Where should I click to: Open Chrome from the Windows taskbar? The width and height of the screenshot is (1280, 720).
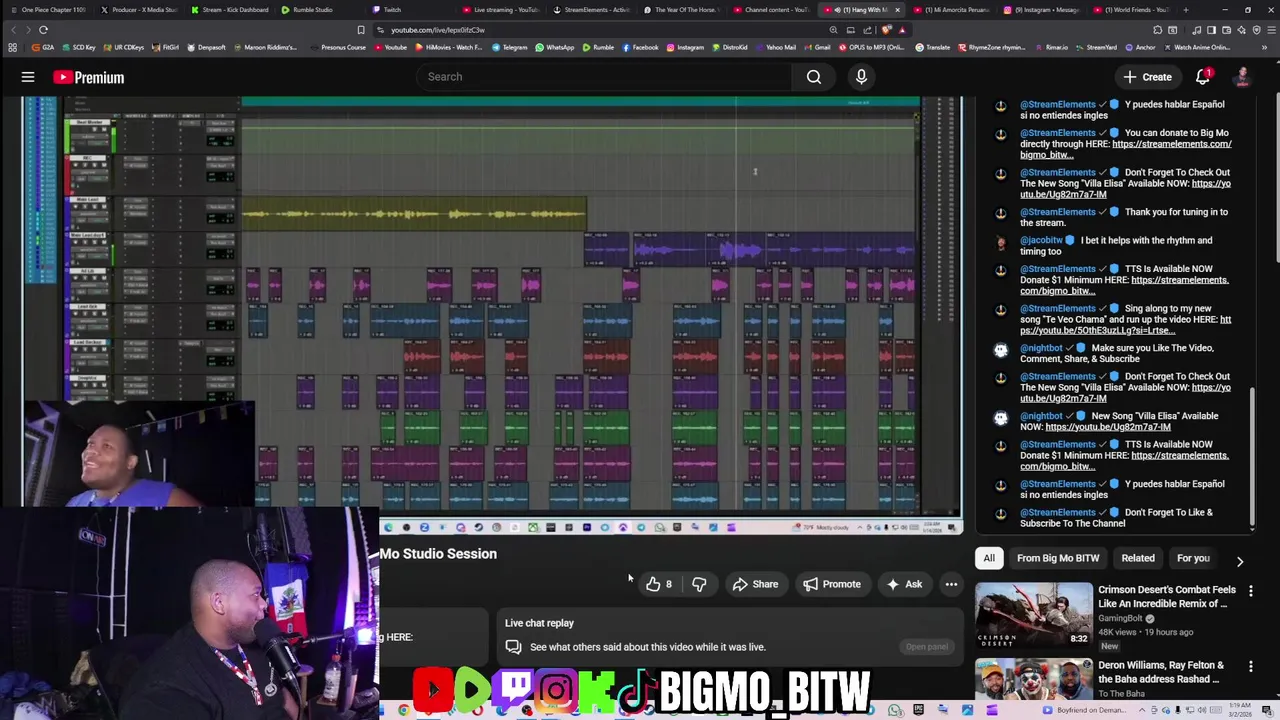[x=404, y=710]
